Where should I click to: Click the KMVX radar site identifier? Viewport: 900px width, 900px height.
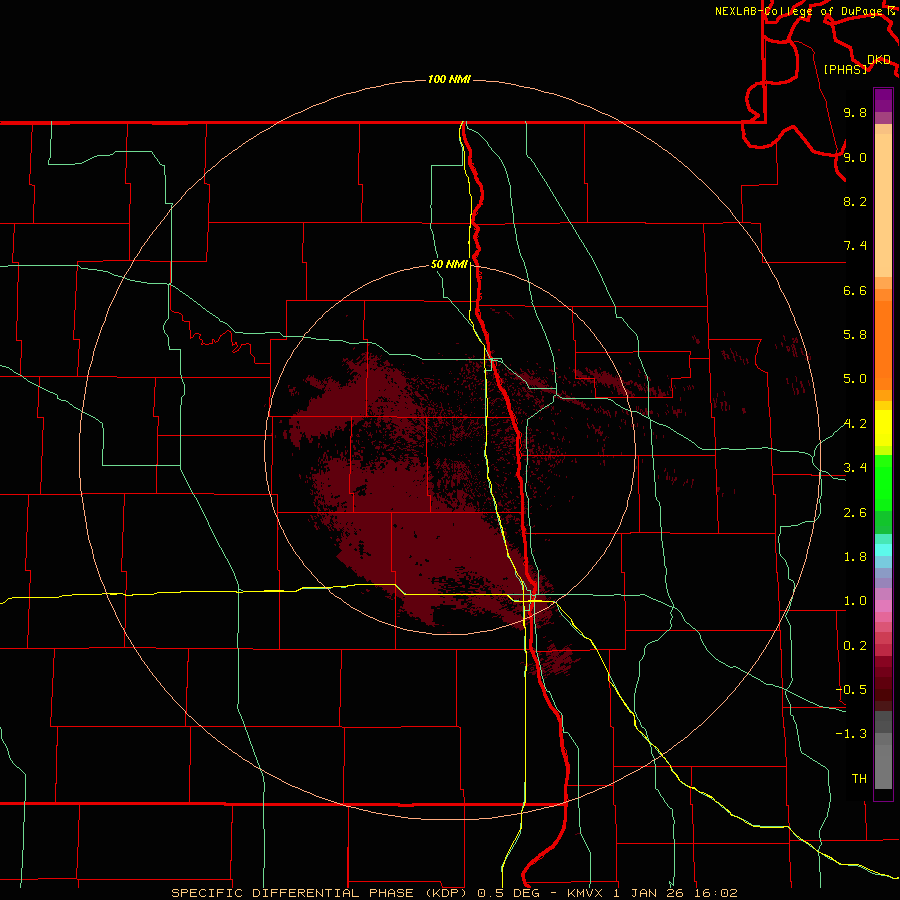point(585,893)
